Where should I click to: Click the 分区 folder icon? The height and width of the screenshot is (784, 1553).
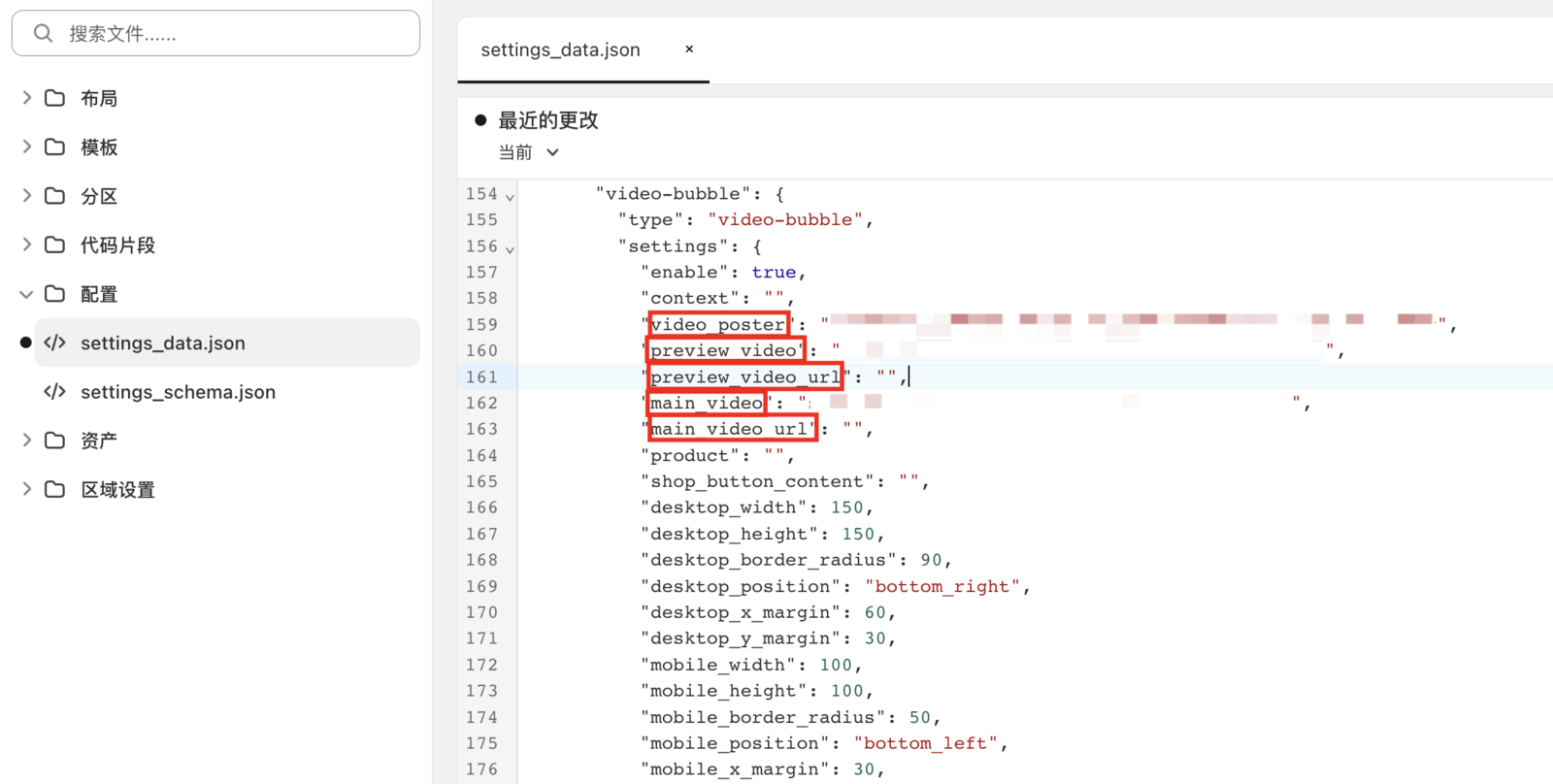[55, 196]
